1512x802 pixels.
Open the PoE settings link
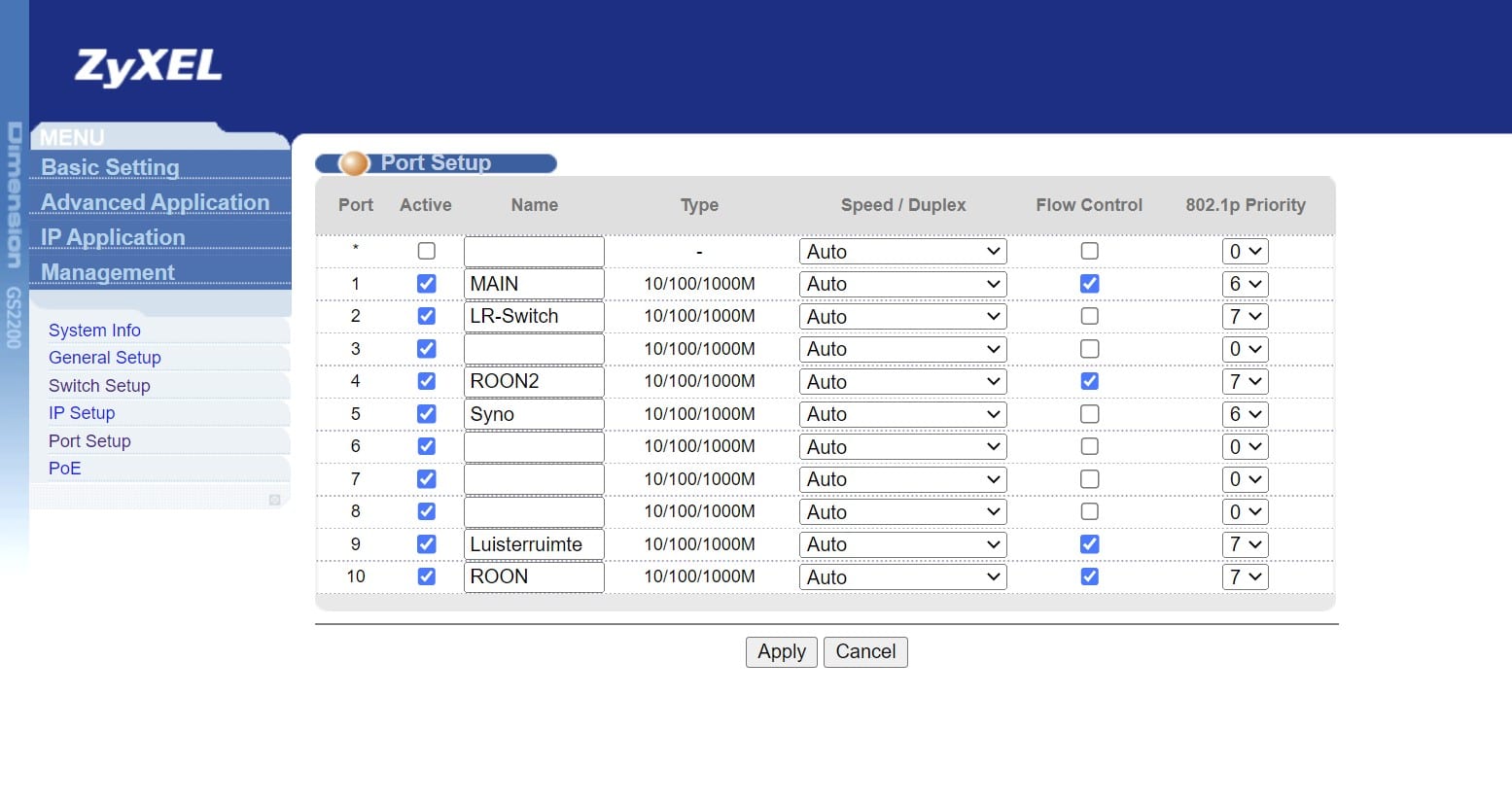coord(65,469)
